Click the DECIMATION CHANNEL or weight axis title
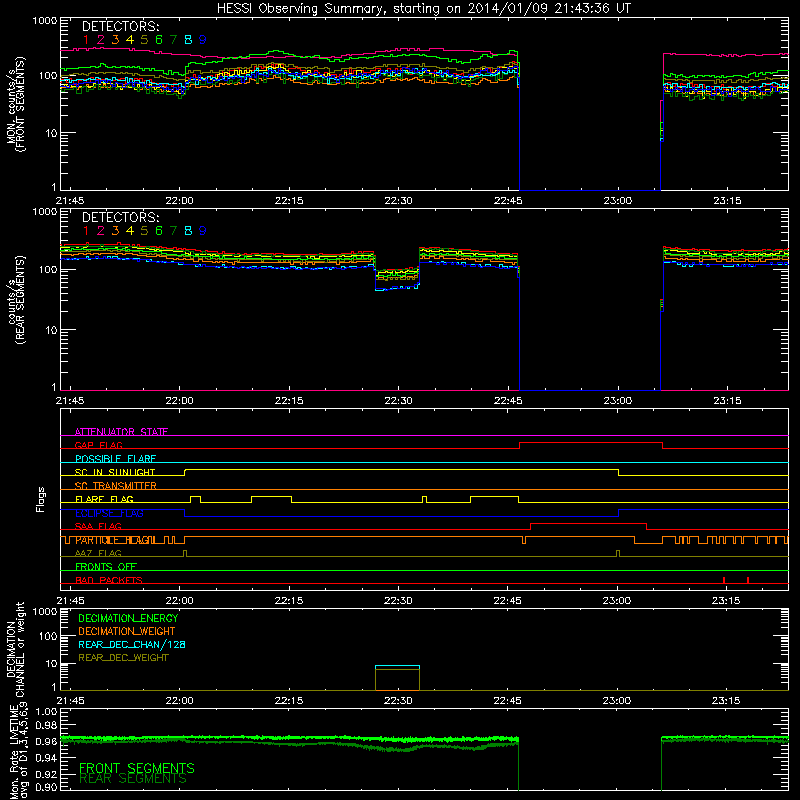Viewport: 800px width, 800px height. [16, 649]
